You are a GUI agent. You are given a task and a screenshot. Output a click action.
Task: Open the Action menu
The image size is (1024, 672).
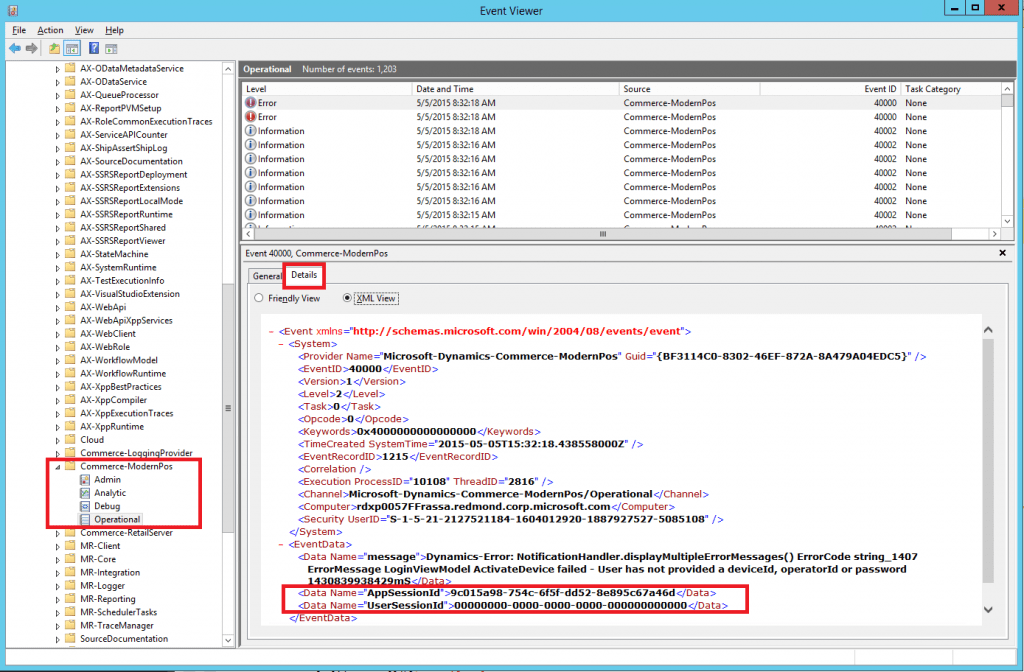(50, 30)
